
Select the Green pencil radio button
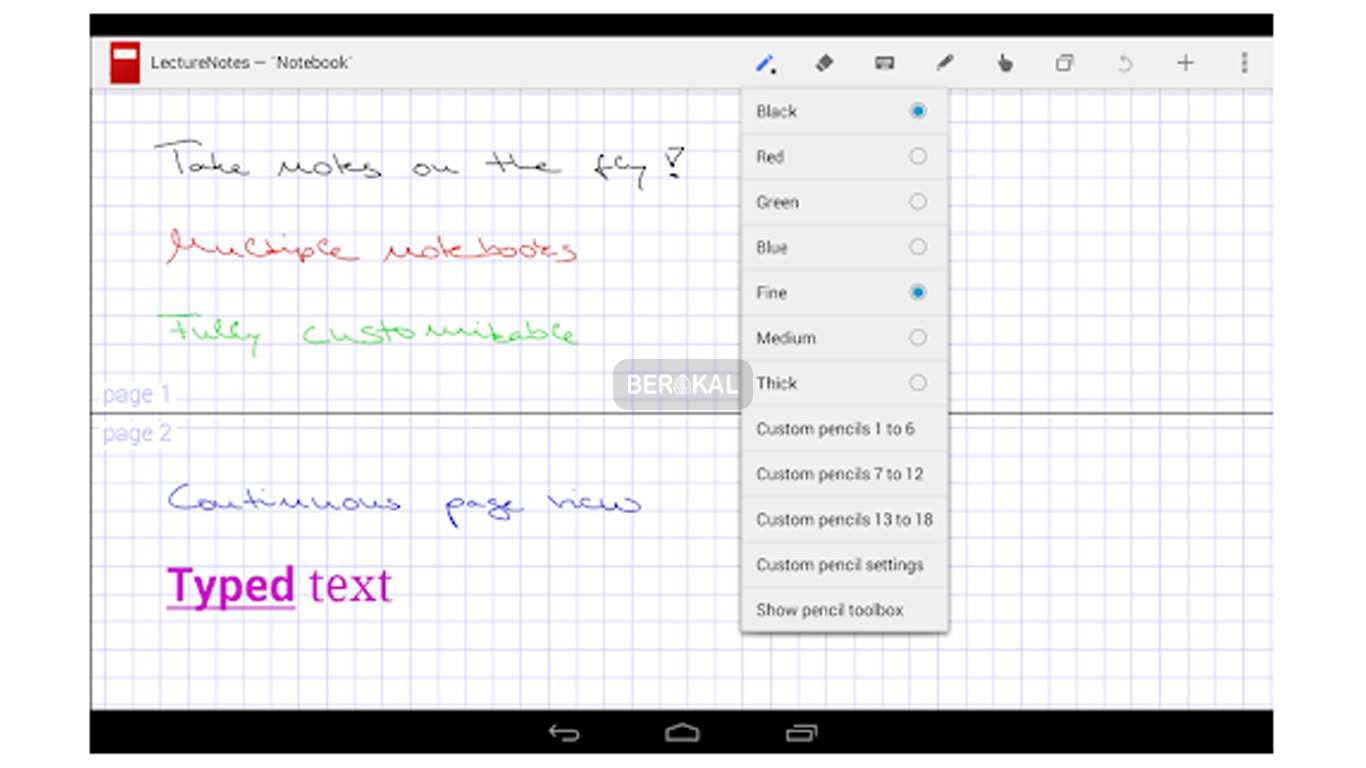coord(917,202)
